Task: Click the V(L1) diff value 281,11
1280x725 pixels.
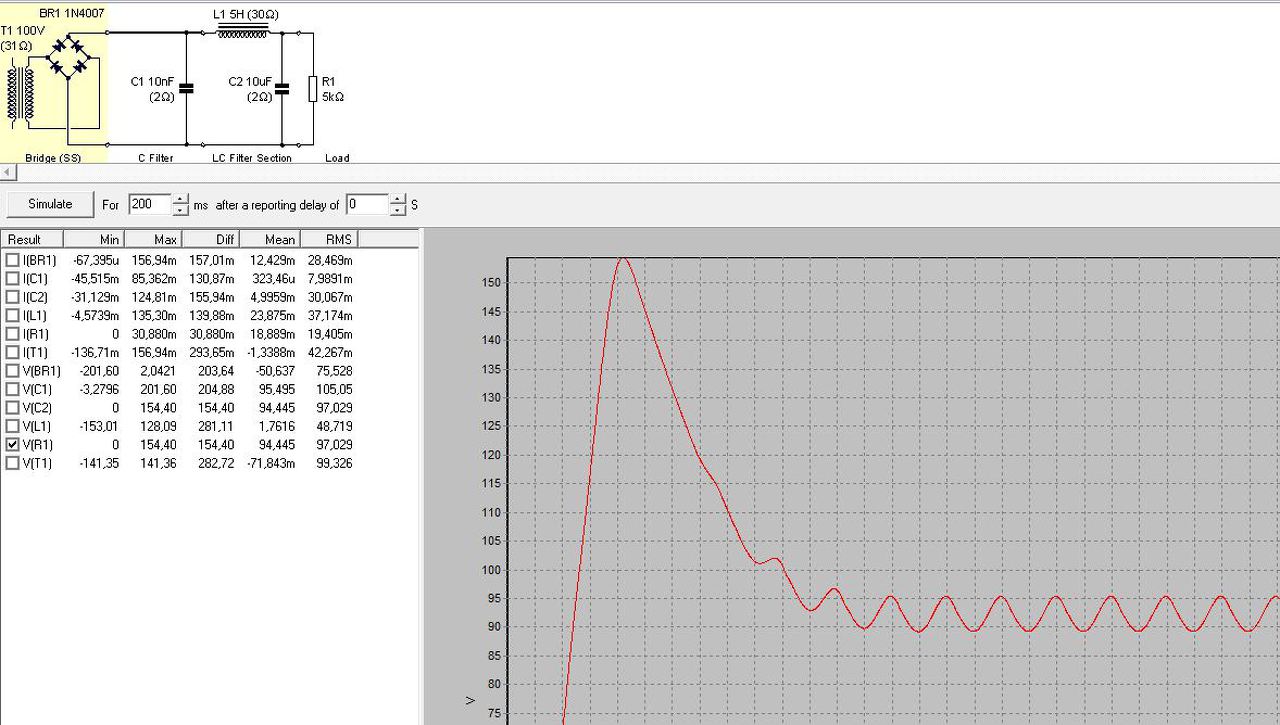Action: (216, 426)
